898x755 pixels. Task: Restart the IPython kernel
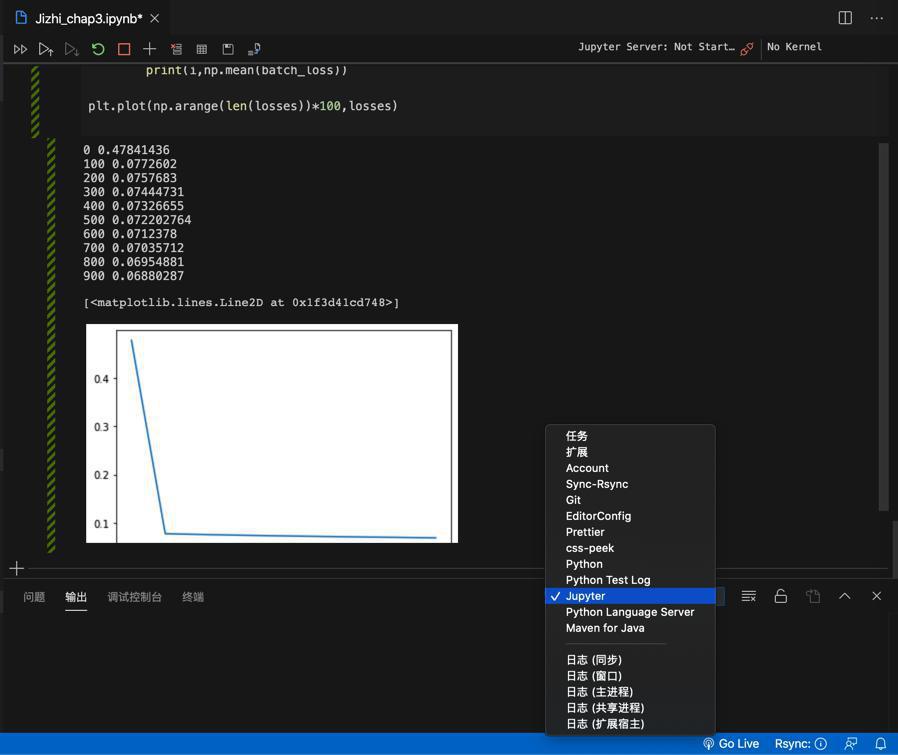(98, 49)
